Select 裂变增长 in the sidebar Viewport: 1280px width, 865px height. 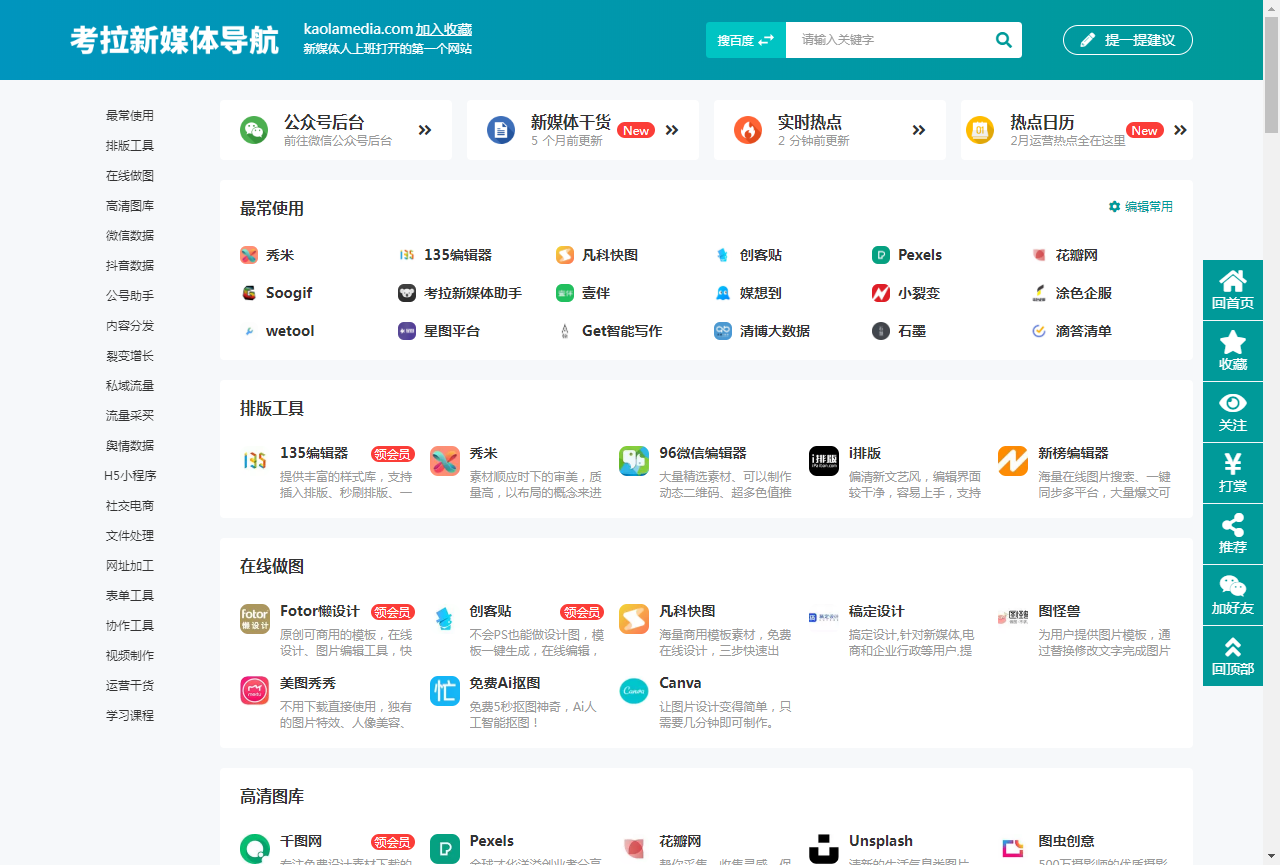(130, 356)
